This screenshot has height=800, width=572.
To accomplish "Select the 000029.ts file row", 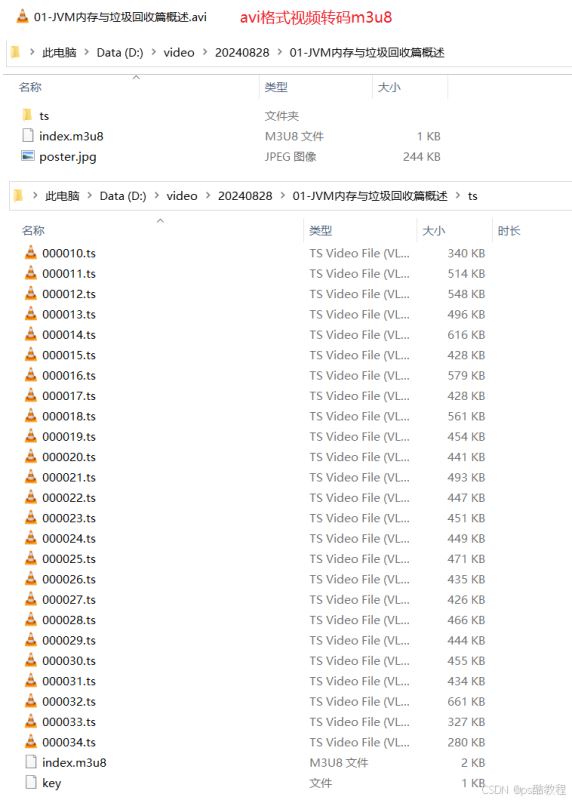I will (255, 640).
